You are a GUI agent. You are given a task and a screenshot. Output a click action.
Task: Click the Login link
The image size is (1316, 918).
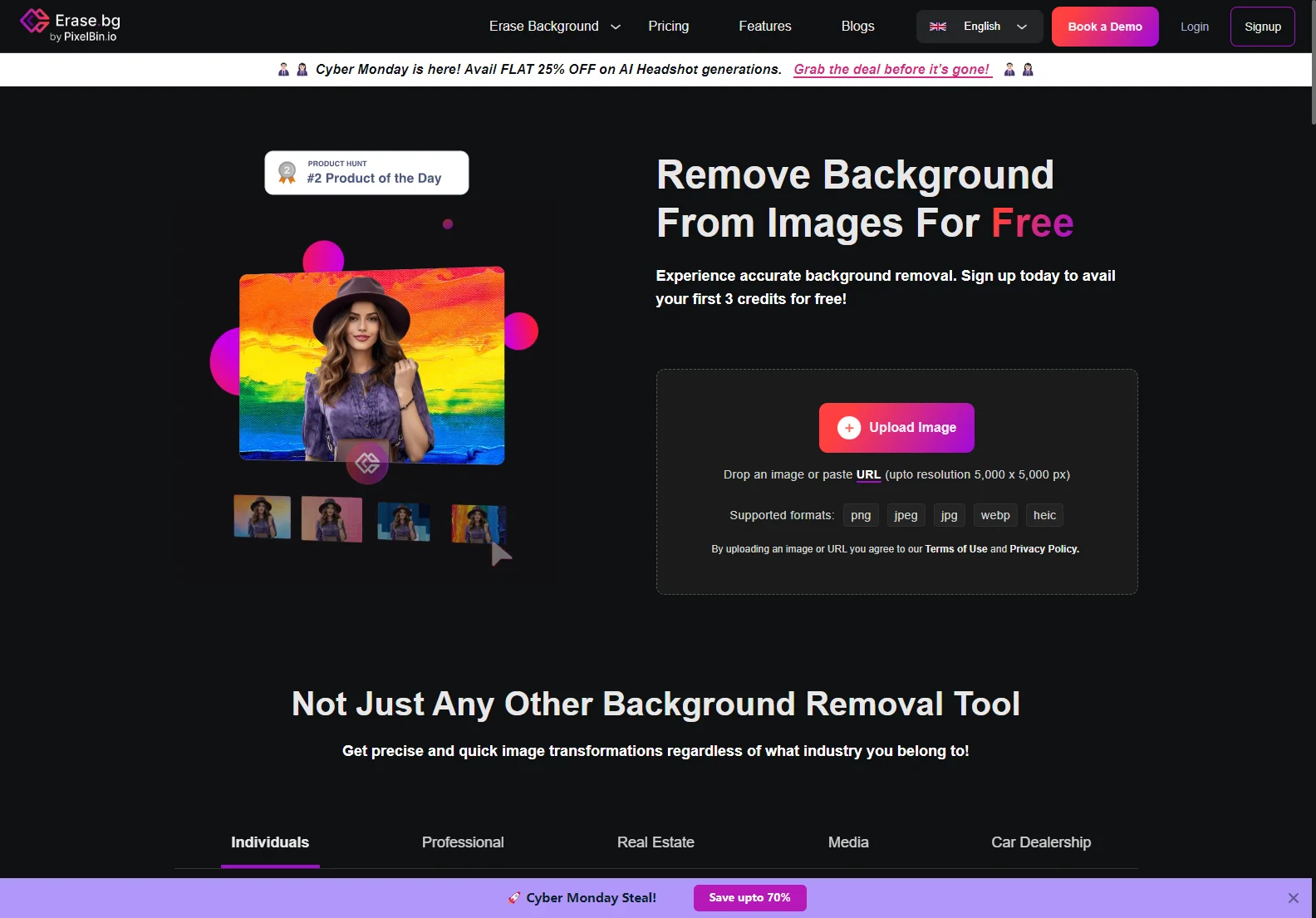point(1194,27)
